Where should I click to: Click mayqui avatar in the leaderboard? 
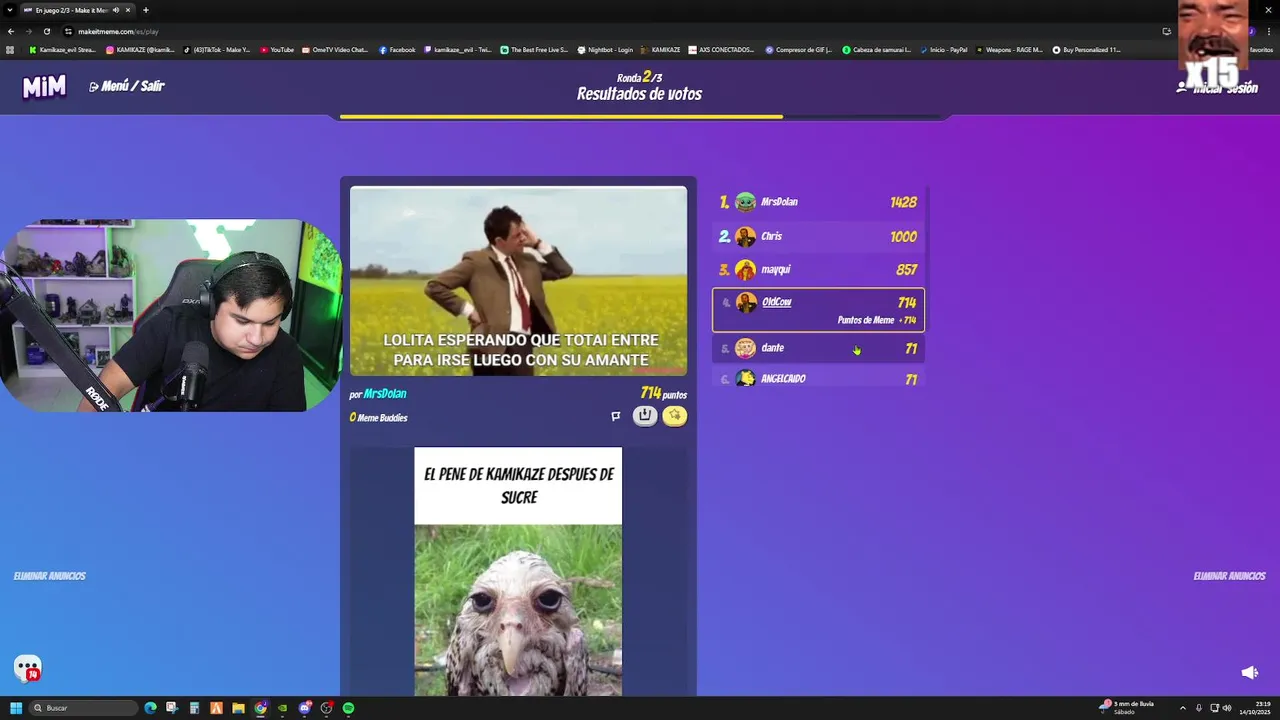point(745,270)
